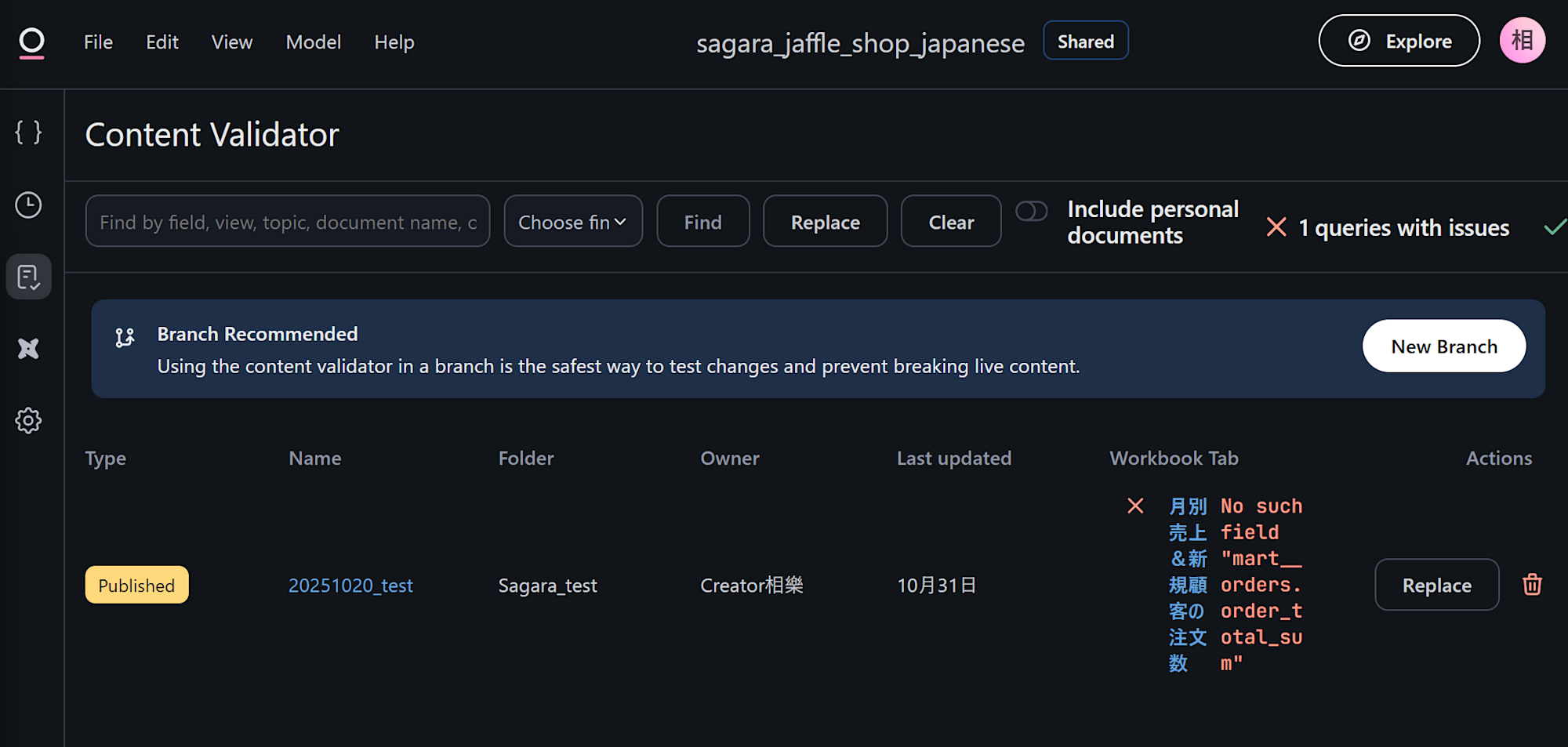Focus the Find by field search input
This screenshot has width=1568, height=747.
click(x=288, y=222)
